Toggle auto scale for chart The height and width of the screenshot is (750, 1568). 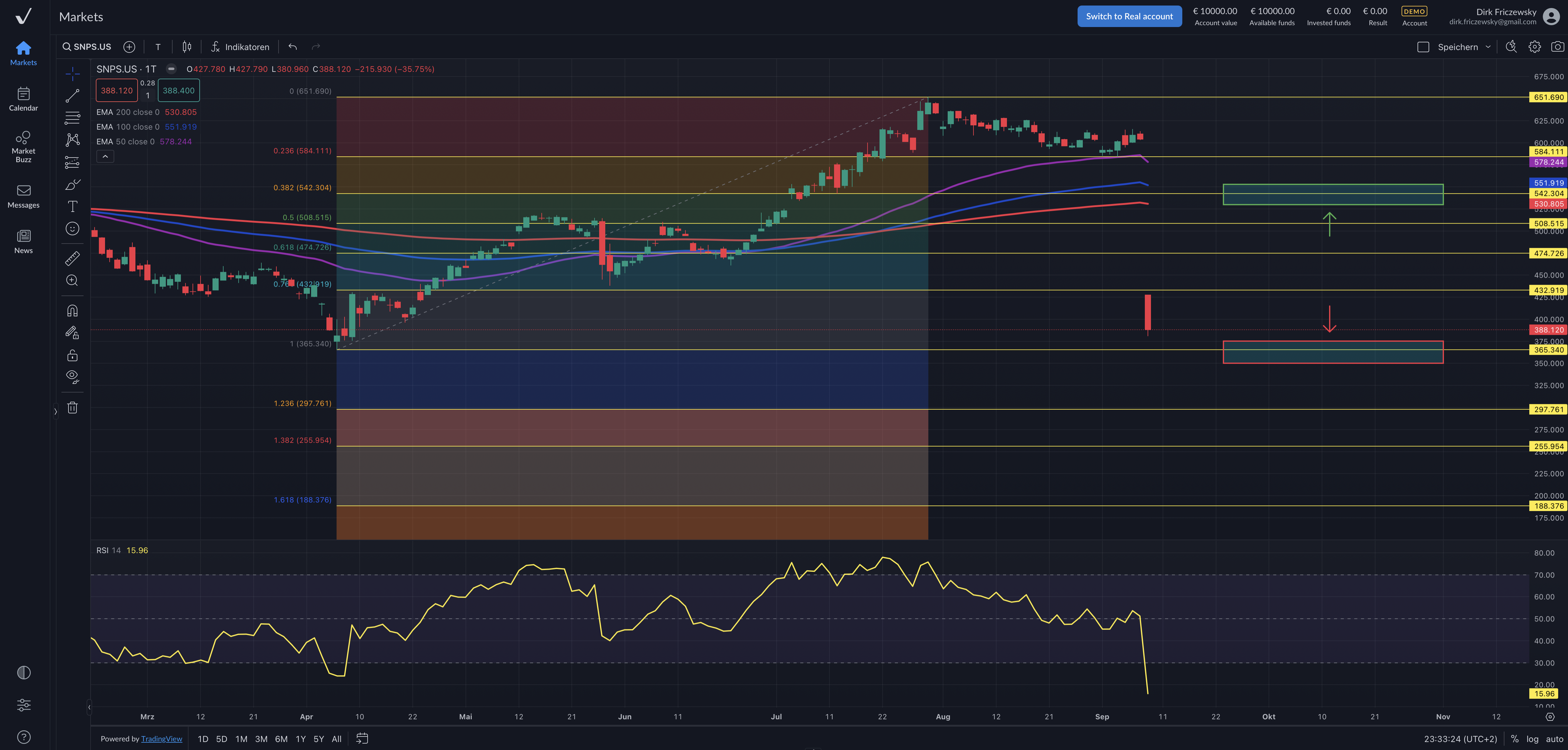1554,739
